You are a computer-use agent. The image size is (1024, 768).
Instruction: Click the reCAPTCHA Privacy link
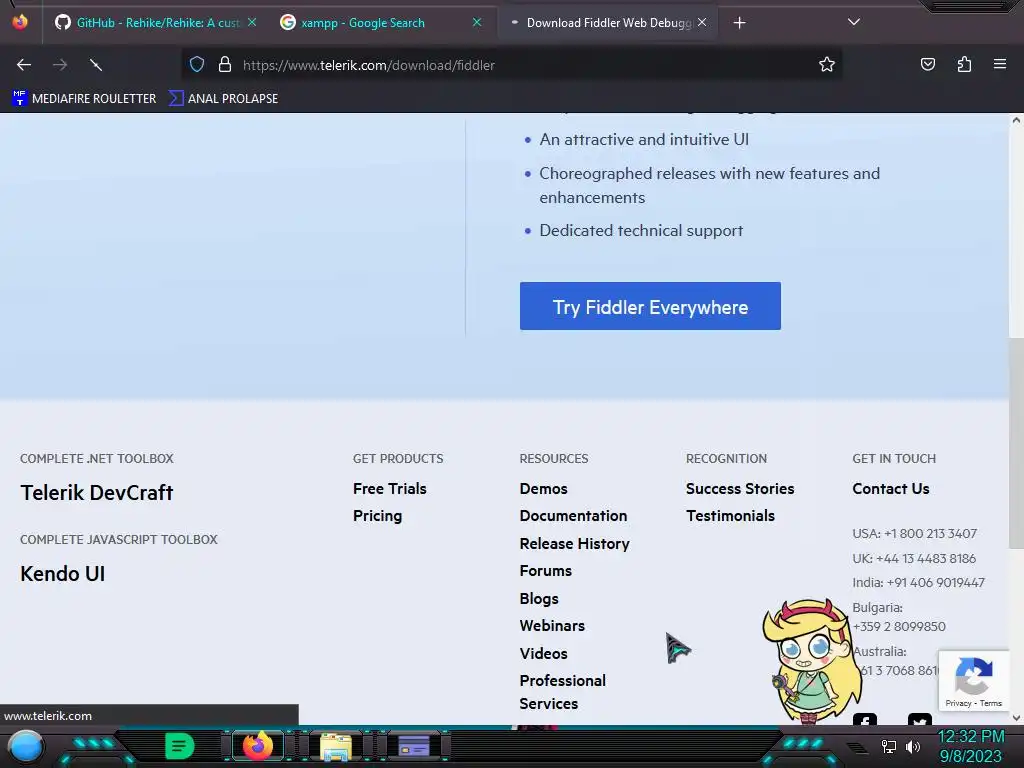tap(958, 703)
